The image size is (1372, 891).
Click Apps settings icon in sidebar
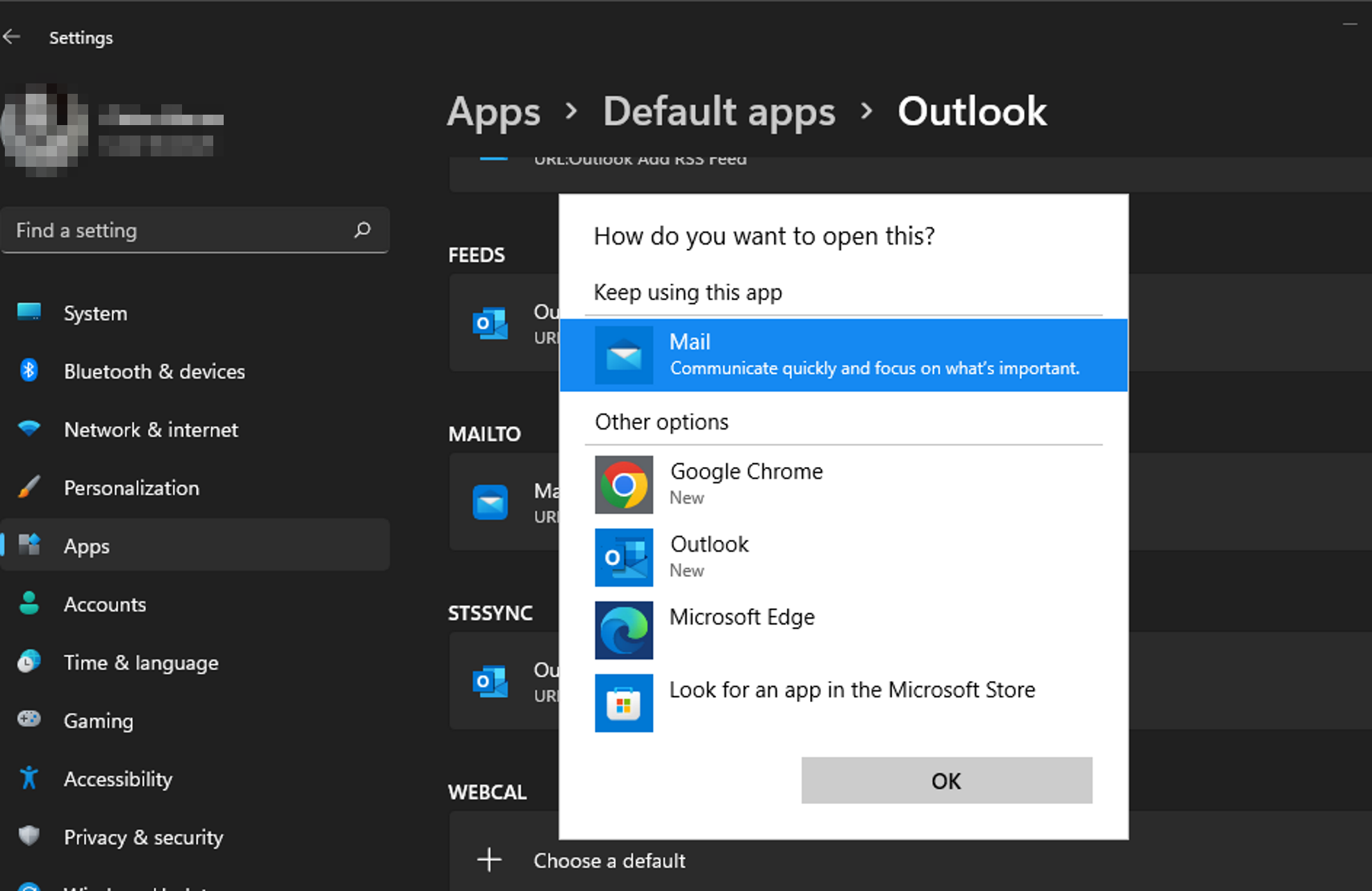pyautogui.click(x=30, y=545)
